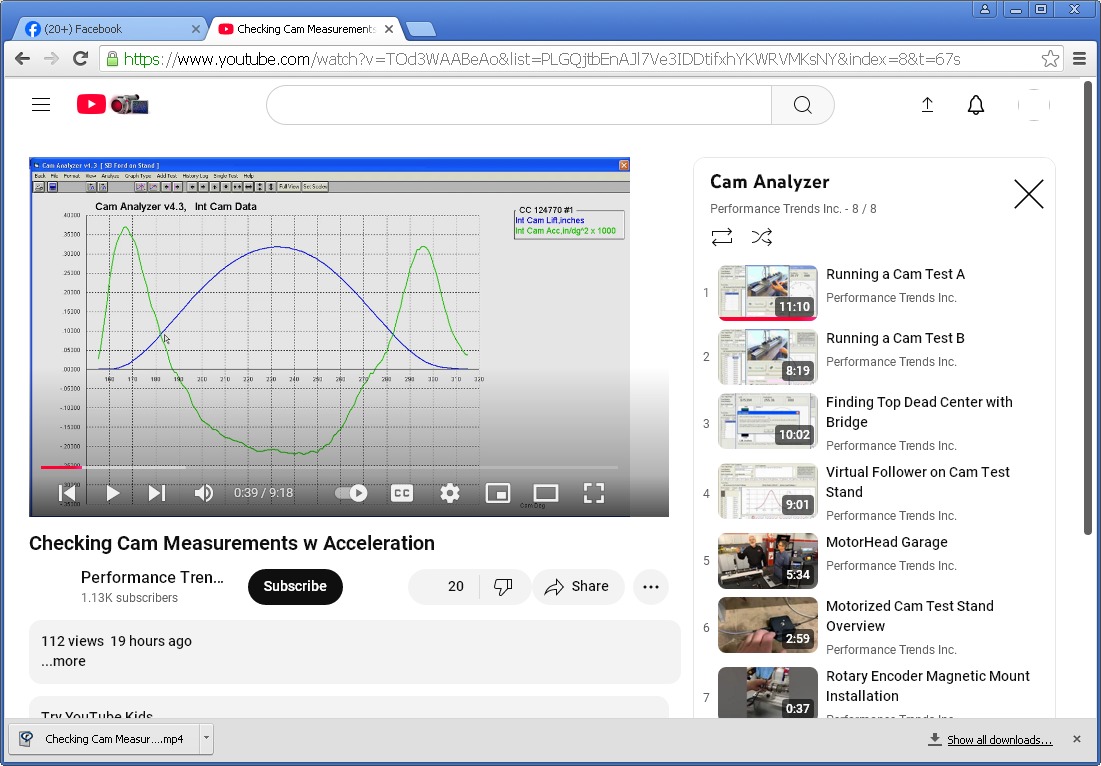Open the browser hamburger menu
The image size is (1101, 766).
[x=1080, y=59]
